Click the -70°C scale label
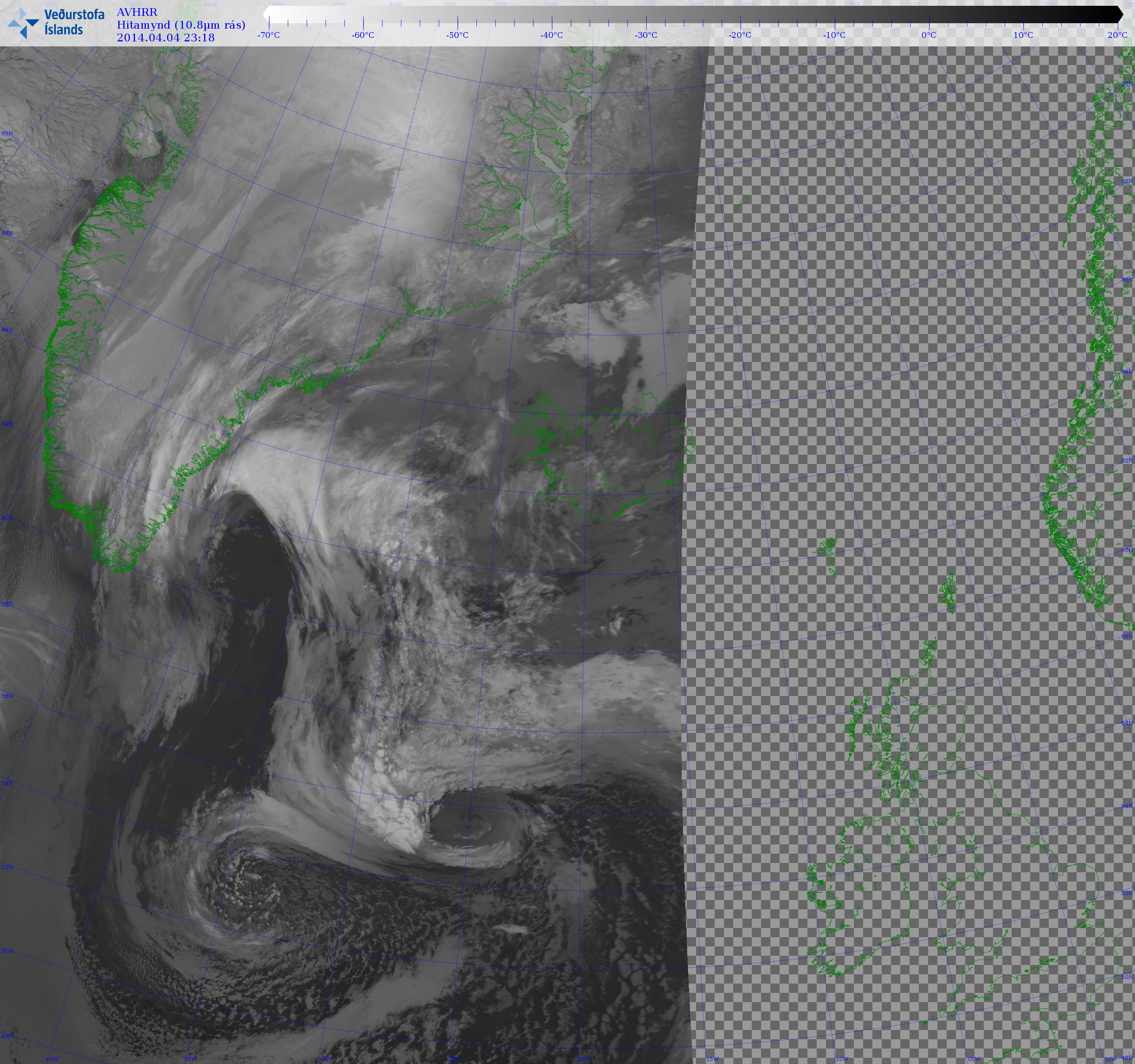The height and width of the screenshot is (1064, 1135). point(268,36)
